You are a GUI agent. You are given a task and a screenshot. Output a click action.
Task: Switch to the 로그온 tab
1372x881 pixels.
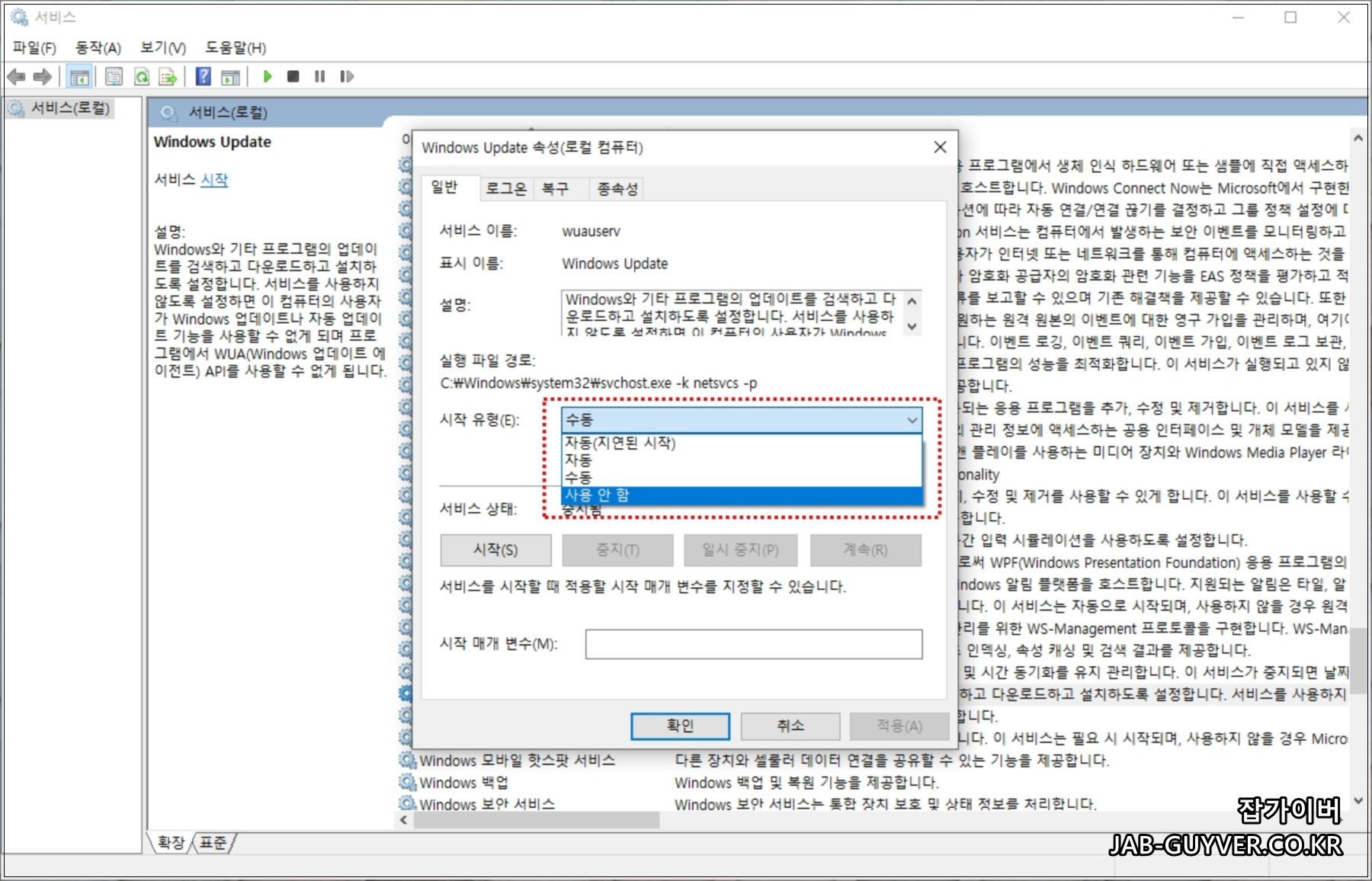point(506,189)
